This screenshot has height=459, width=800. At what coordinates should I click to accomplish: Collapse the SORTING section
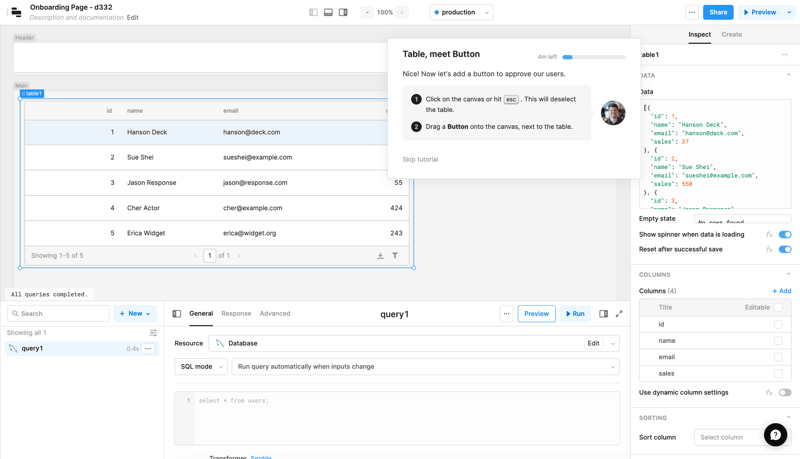tap(788, 418)
